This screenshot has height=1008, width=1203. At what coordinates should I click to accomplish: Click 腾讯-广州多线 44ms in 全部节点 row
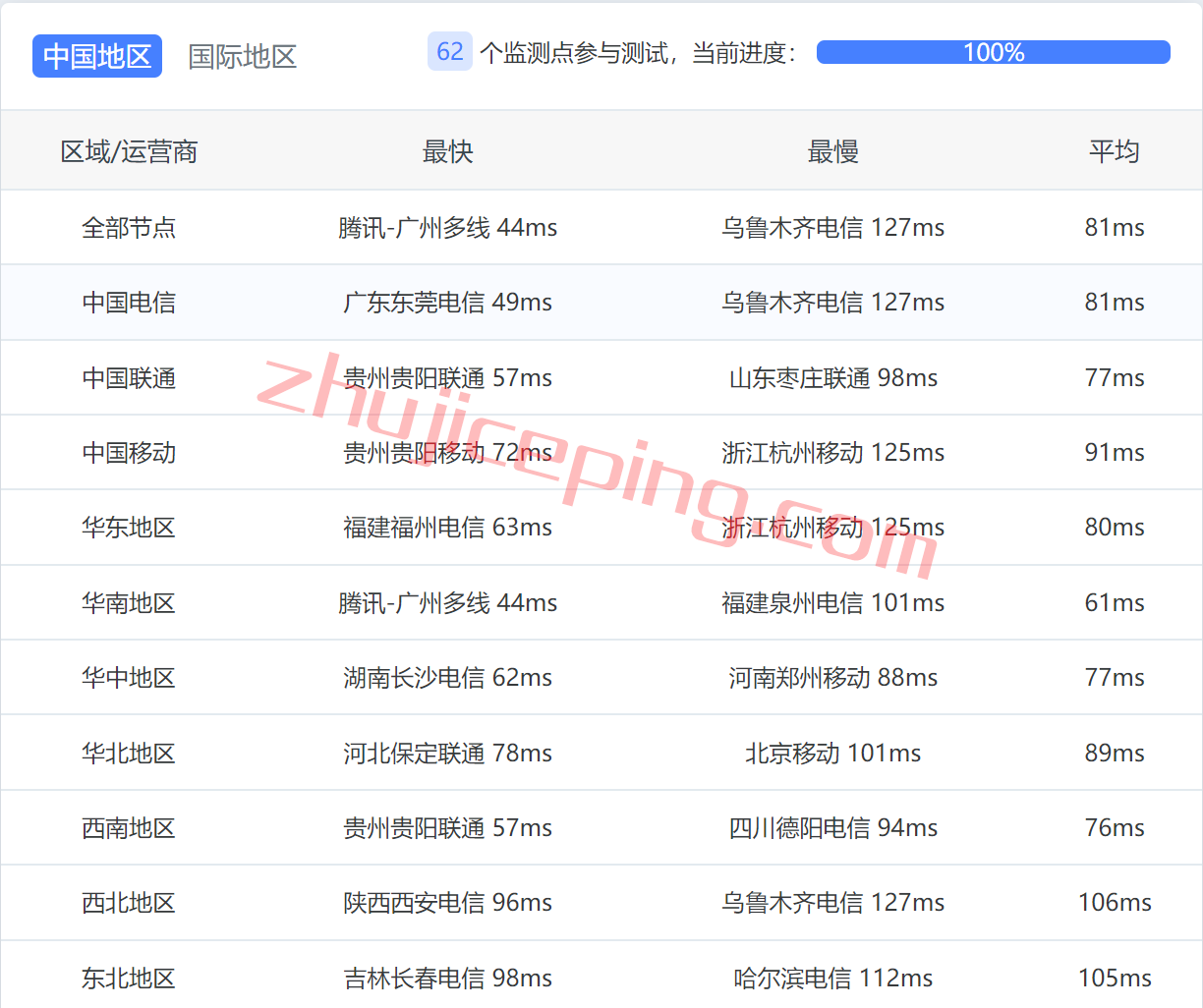click(x=448, y=228)
